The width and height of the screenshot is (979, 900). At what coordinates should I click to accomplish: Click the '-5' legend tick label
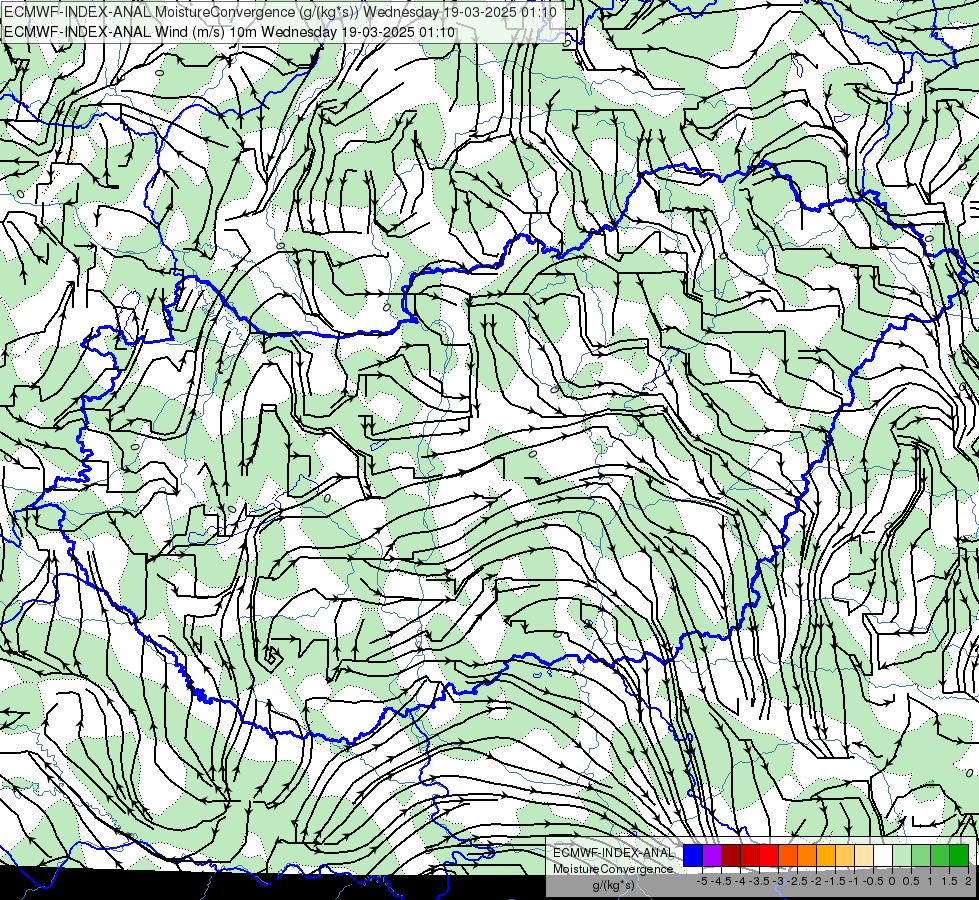click(702, 881)
